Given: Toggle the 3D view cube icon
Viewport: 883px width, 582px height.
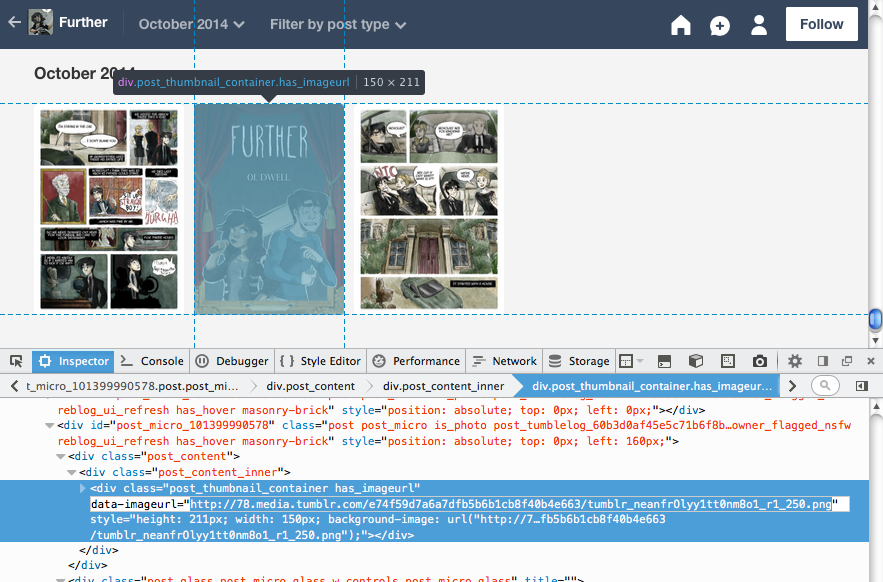Looking at the screenshot, I should click(x=696, y=361).
